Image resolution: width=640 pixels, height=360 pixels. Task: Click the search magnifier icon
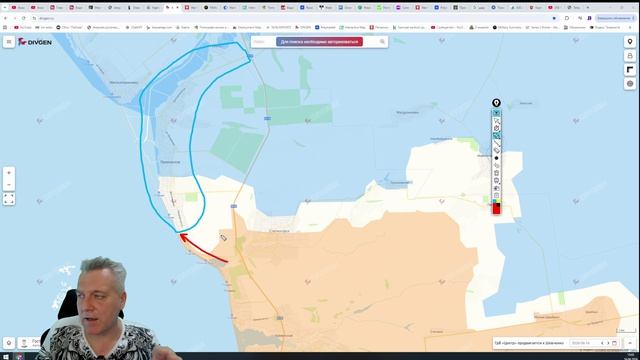tap(382, 42)
